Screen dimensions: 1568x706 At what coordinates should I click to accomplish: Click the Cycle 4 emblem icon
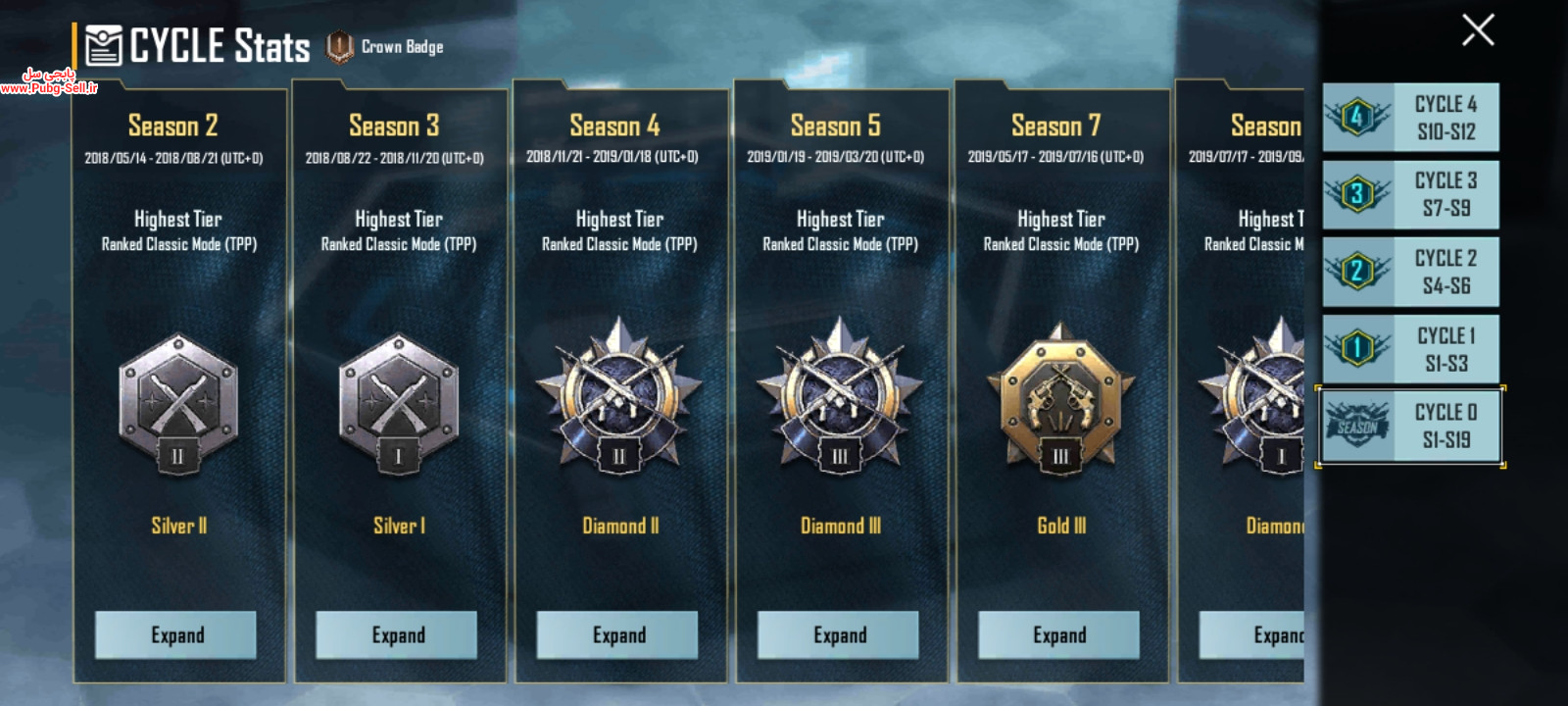1357,118
